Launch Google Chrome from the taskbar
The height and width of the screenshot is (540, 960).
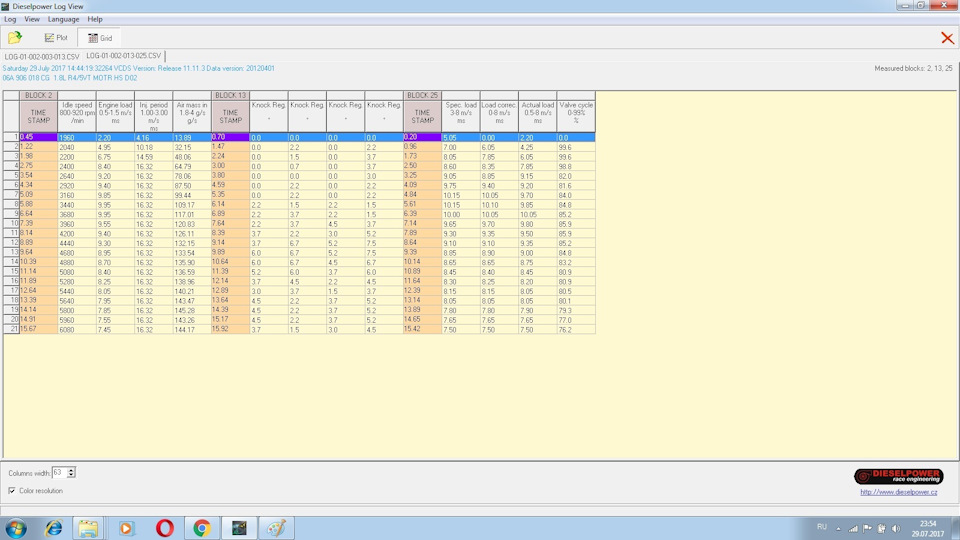tap(201, 528)
